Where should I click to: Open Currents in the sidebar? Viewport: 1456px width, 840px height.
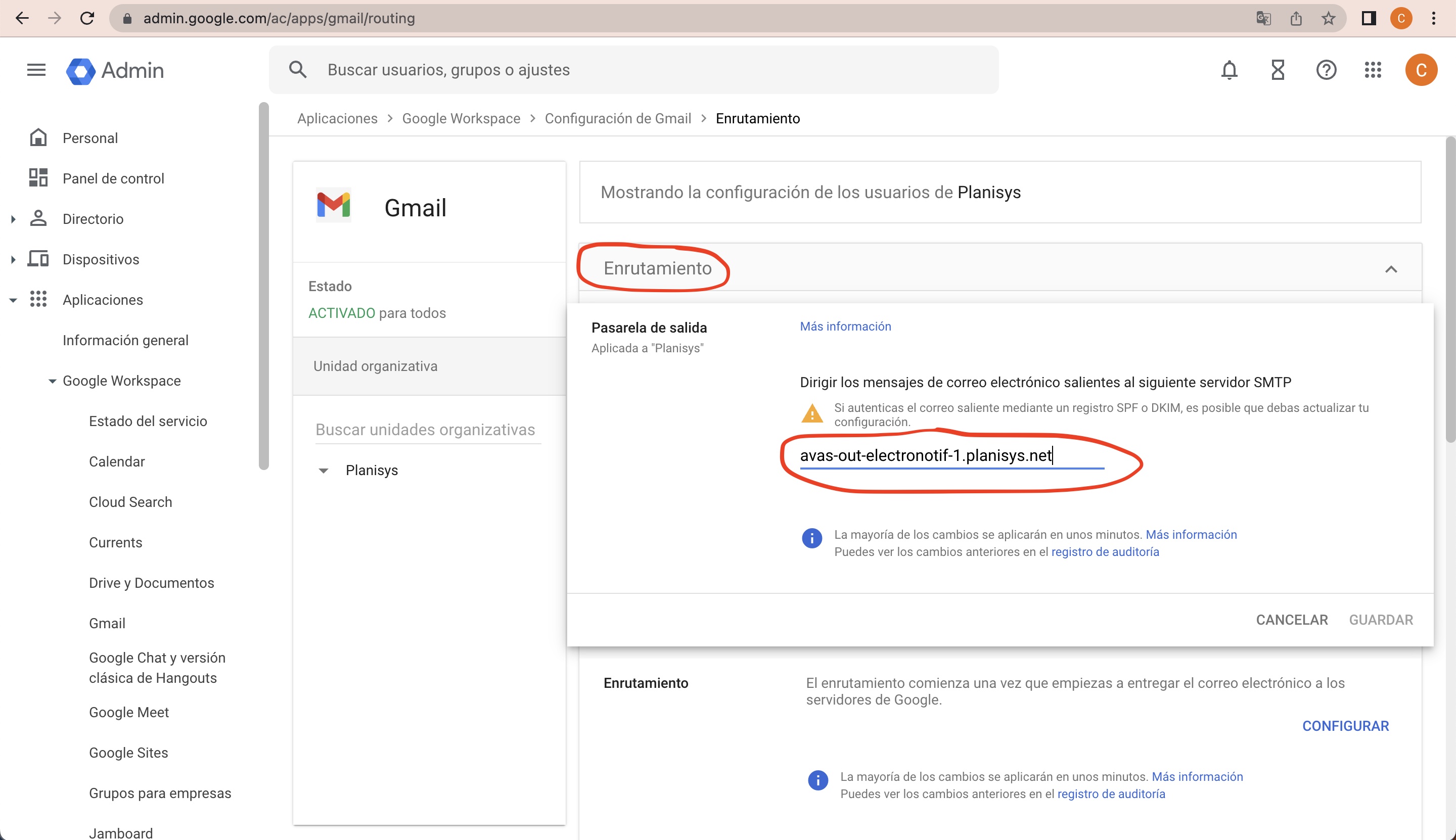click(115, 542)
